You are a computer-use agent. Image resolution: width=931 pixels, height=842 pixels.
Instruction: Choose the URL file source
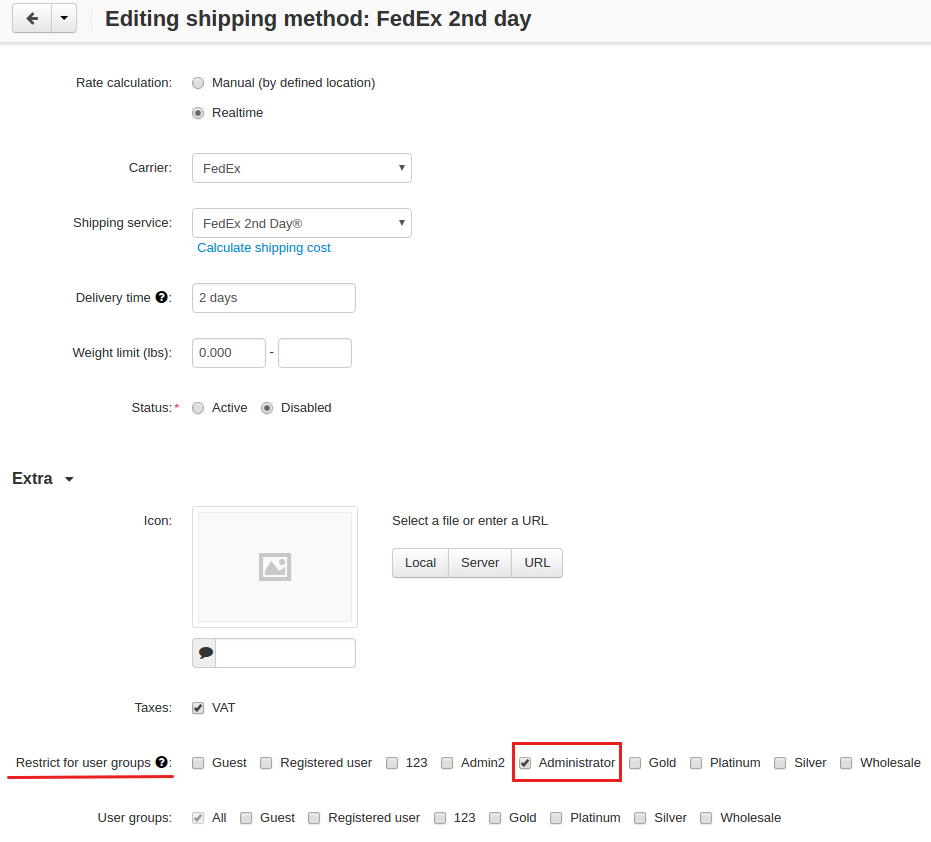pyautogui.click(x=537, y=563)
